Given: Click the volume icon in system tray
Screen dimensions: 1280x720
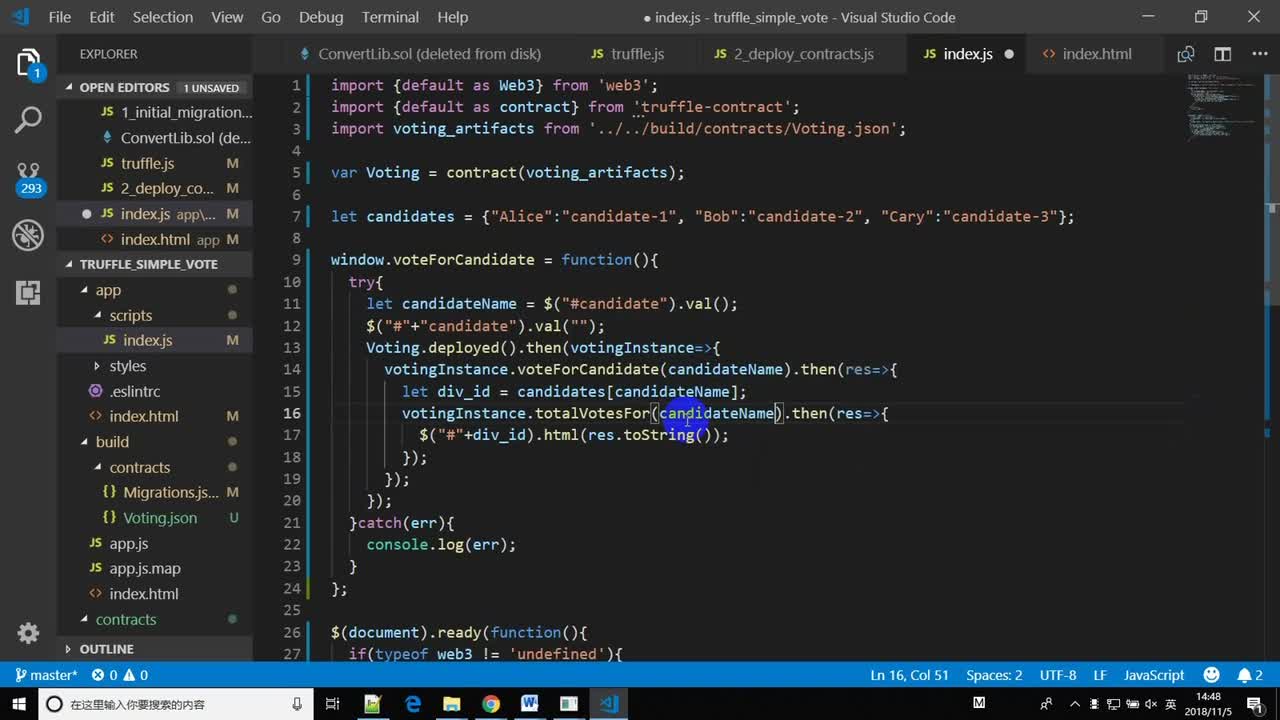Looking at the screenshot, I should point(1150,704).
